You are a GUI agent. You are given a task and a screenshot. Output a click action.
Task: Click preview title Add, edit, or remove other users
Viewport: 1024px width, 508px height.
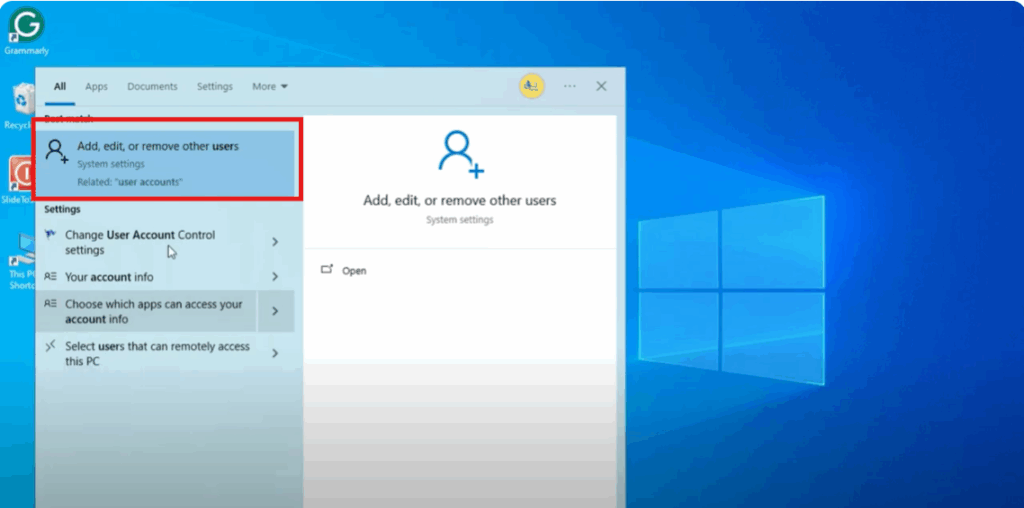tap(460, 200)
